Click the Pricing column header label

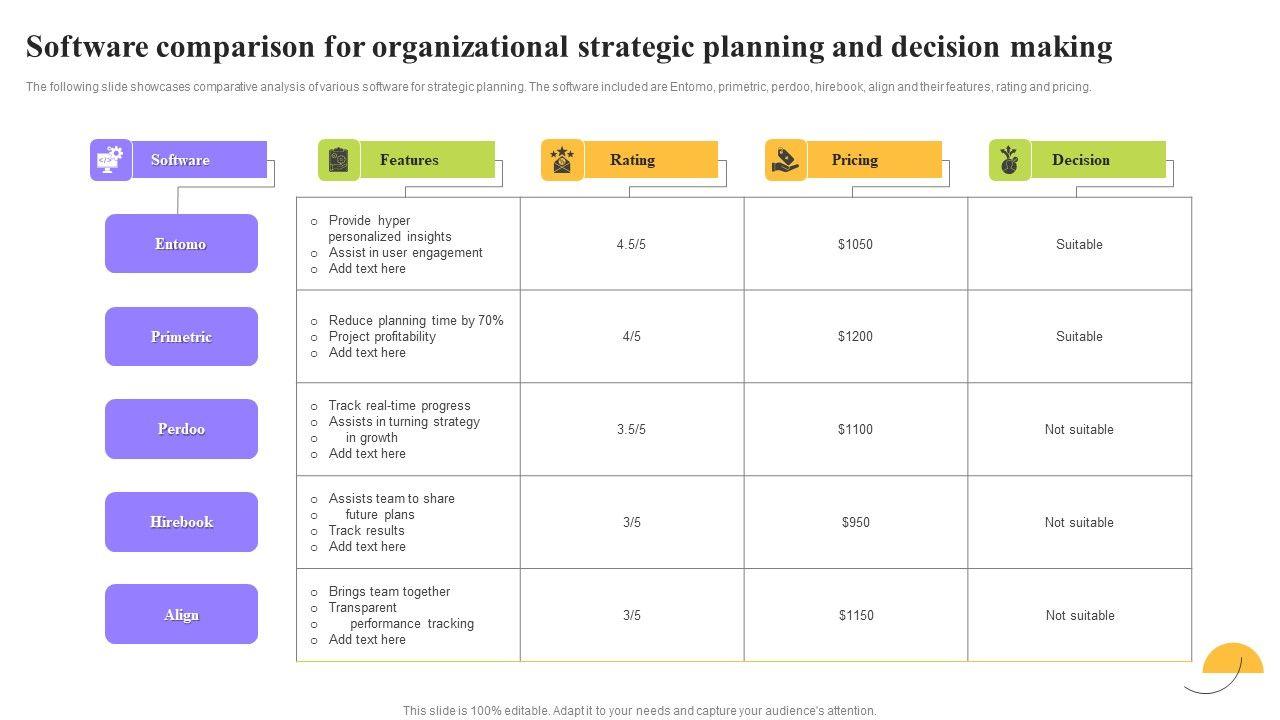tap(855, 160)
